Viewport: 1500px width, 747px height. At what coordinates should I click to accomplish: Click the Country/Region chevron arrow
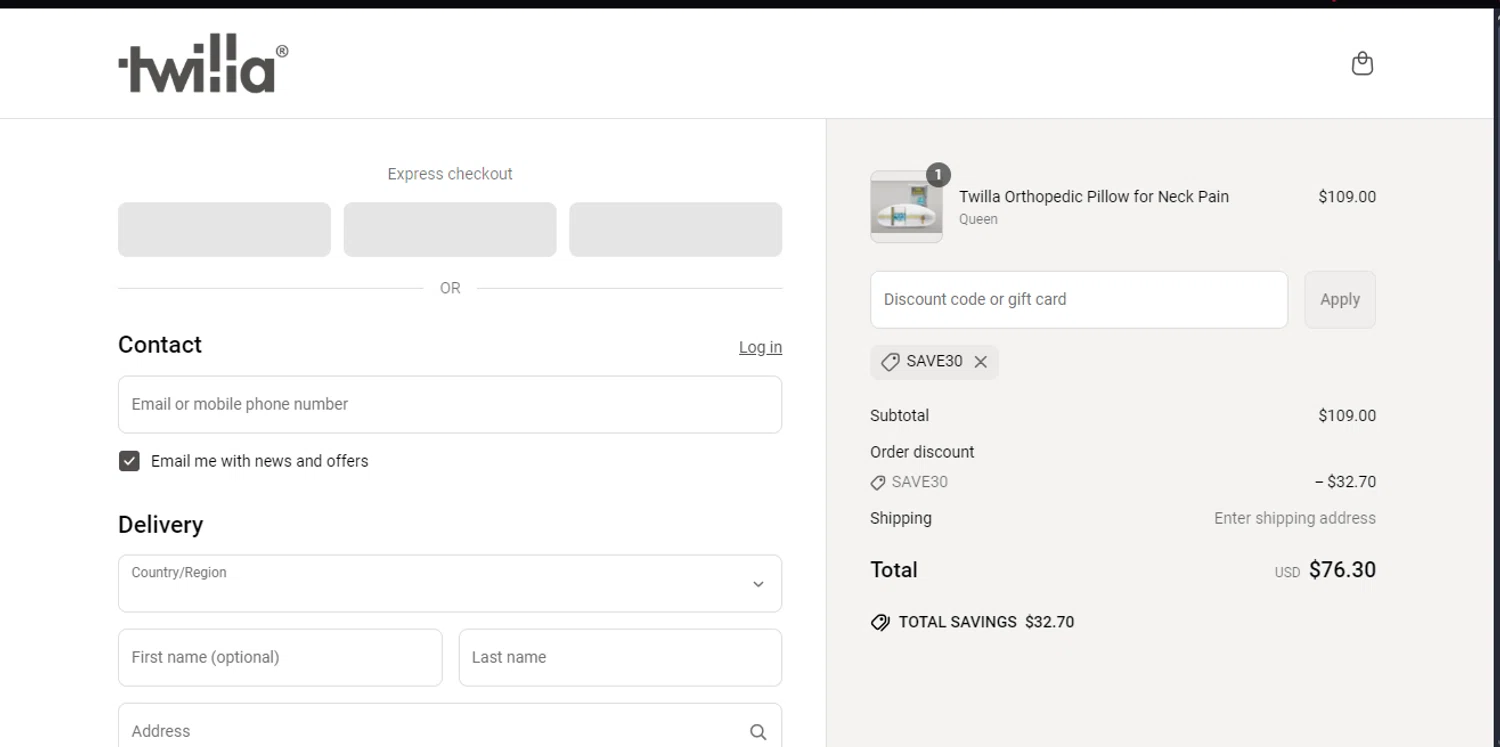pyautogui.click(x=758, y=584)
